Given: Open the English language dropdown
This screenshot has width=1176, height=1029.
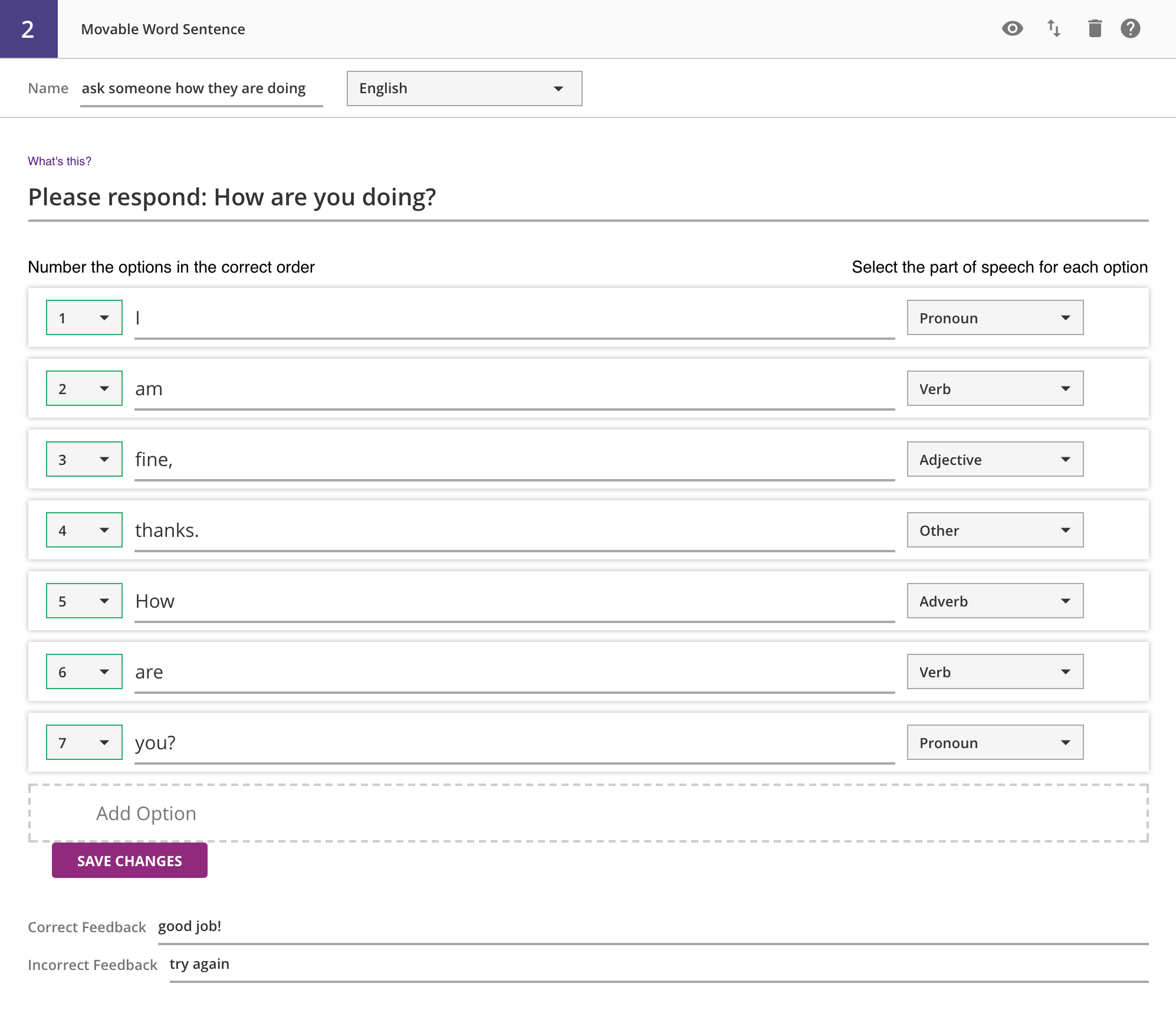Looking at the screenshot, I should 464,89.
